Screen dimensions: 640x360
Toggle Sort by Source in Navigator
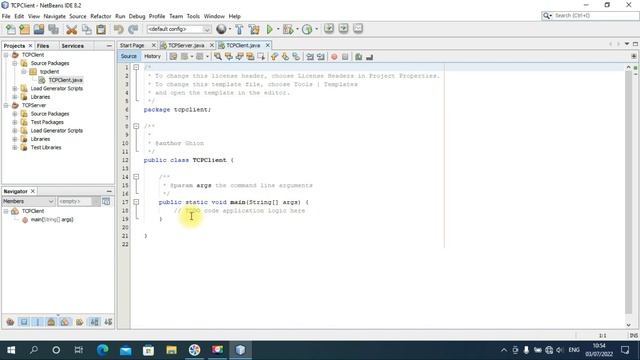click(108, 322)
